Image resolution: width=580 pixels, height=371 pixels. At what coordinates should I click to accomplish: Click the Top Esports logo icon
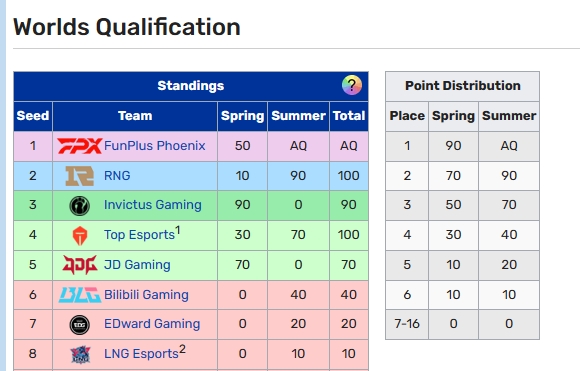click(x=80, y=235)
